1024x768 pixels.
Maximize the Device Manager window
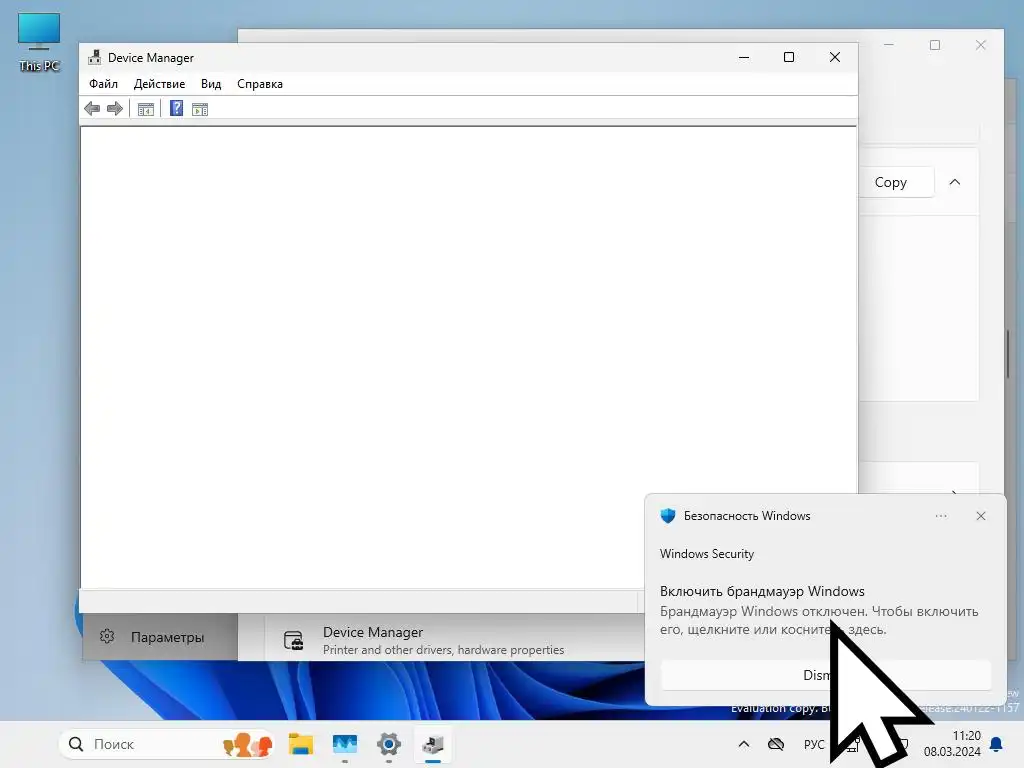pyautogui.click(x=789, y=57)
